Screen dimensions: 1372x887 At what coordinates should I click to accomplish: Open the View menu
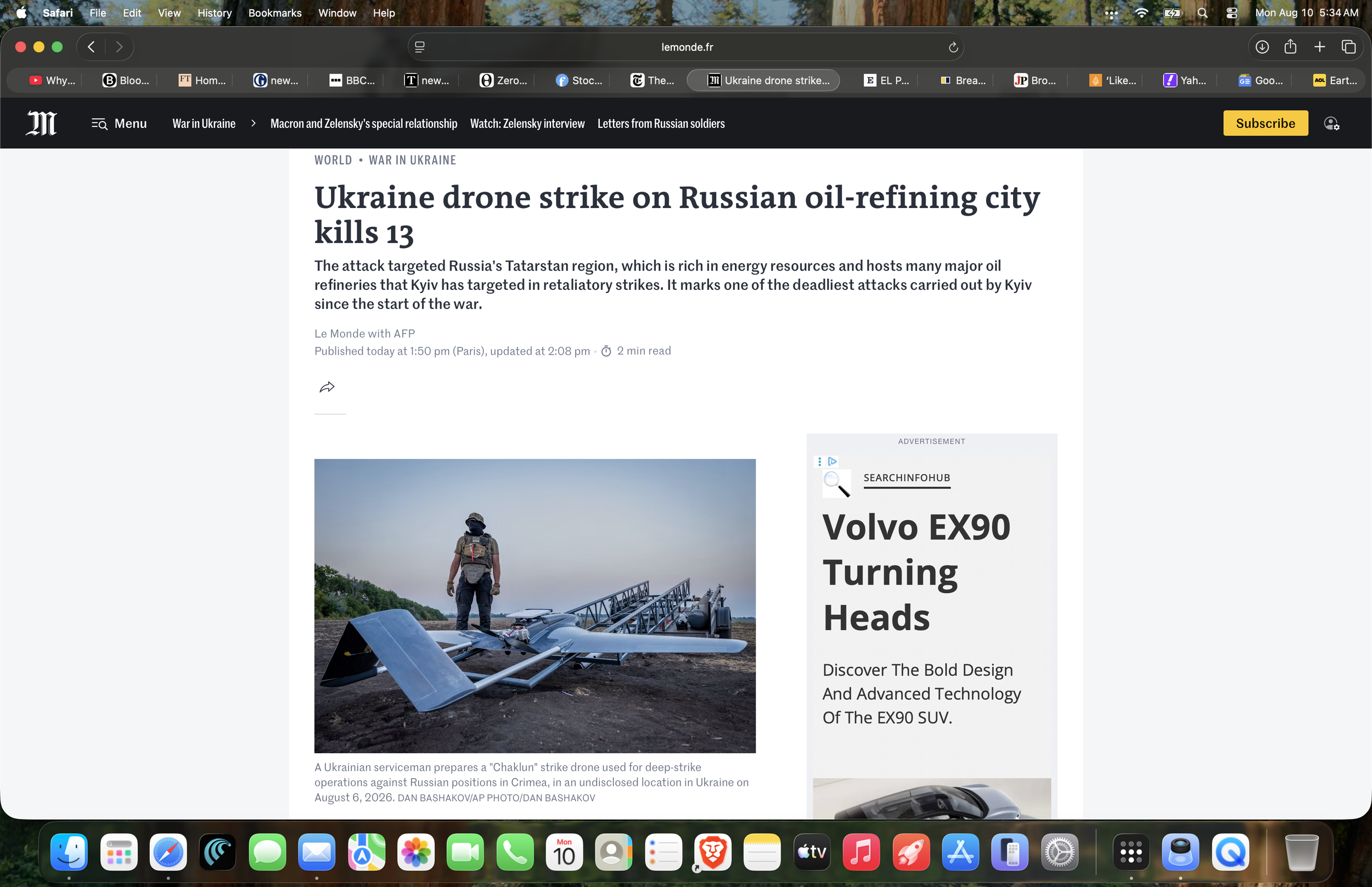169,13
